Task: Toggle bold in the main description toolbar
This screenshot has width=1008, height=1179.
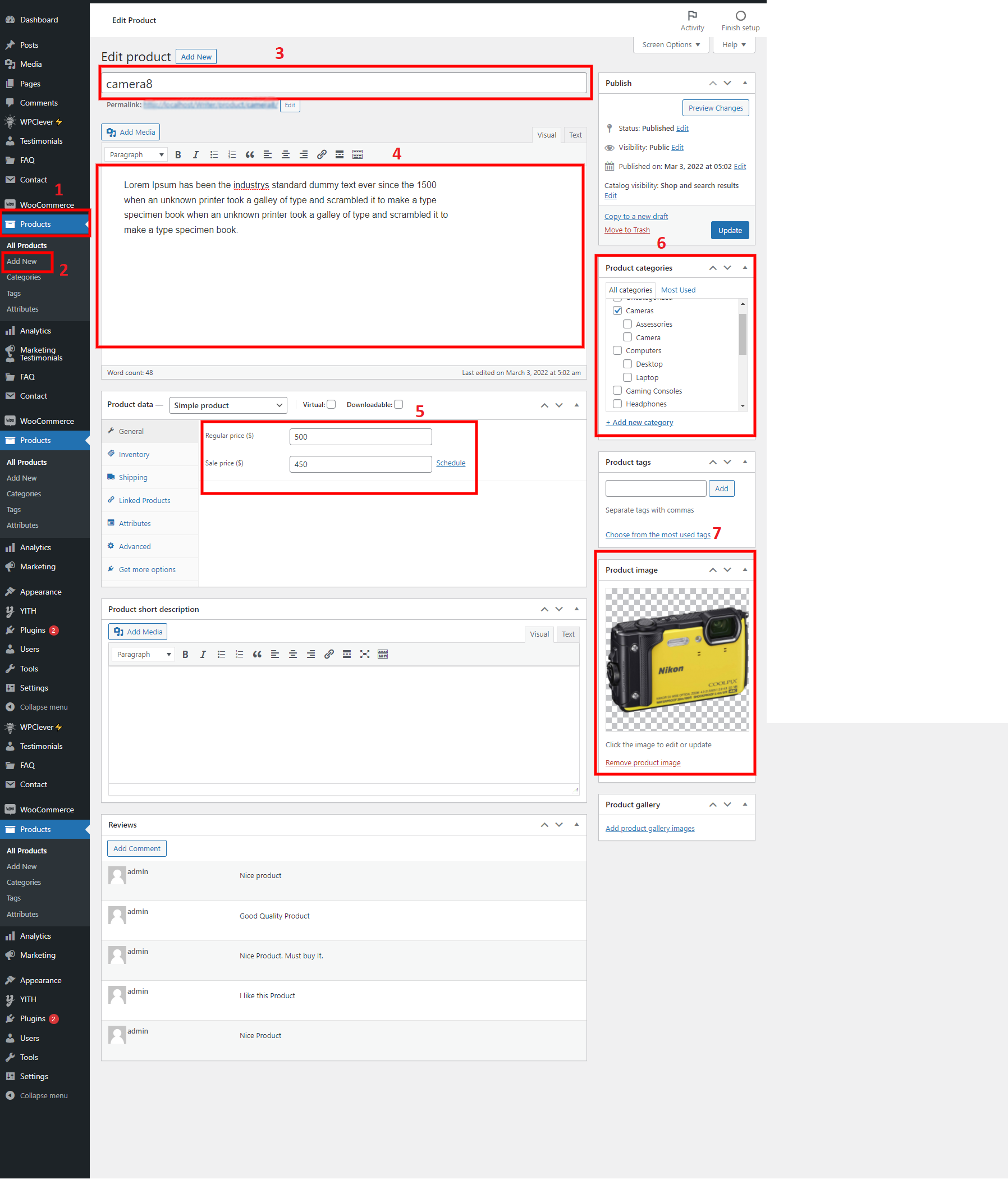Action: coord(178,155)
